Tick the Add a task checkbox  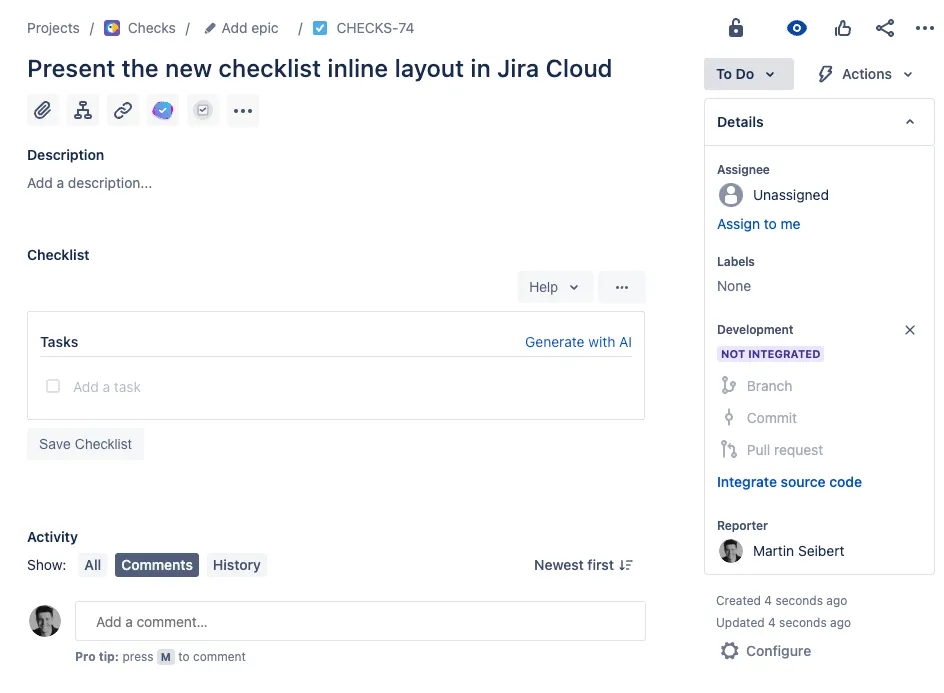click(x=53, y=386)
